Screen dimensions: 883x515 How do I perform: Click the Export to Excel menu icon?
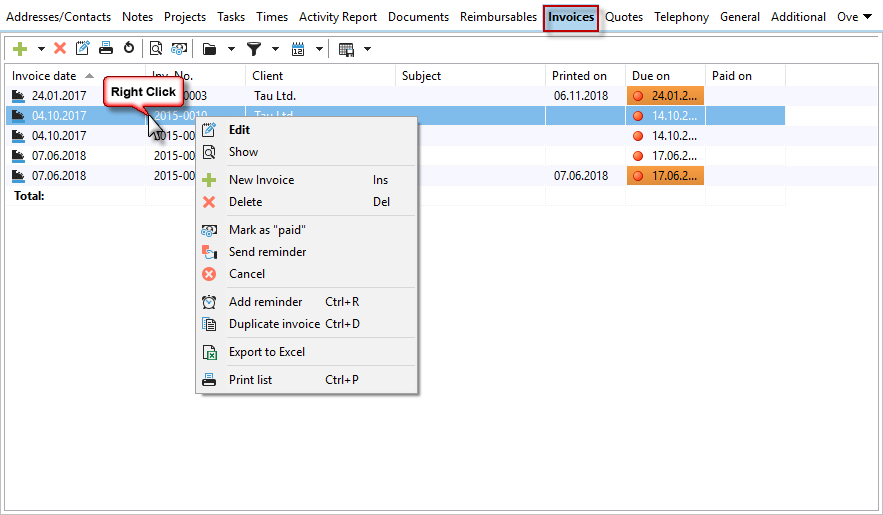[x=209, y=352]
